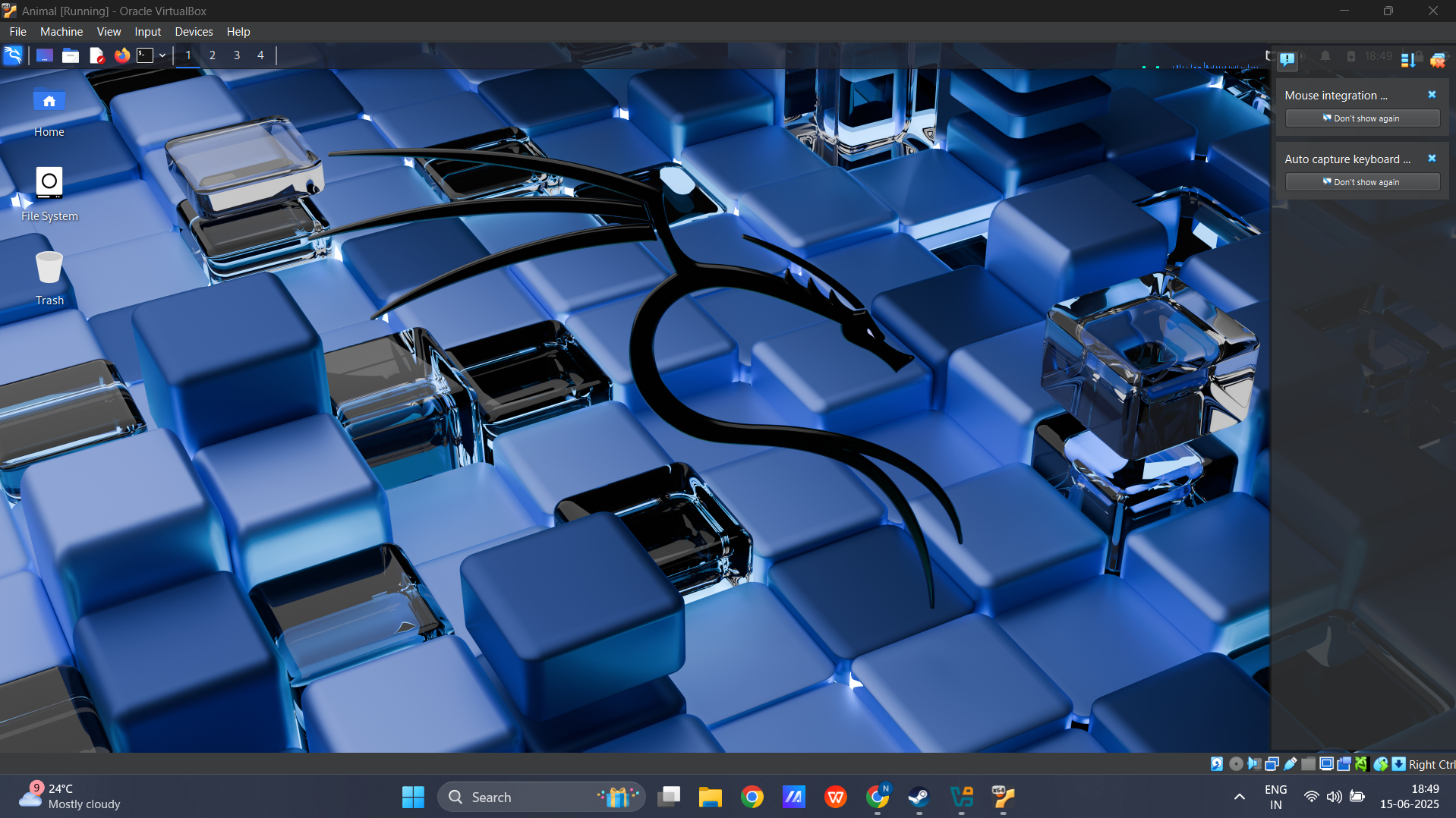
Task: Click the shared folders status icon
Action: (1308, 764)
